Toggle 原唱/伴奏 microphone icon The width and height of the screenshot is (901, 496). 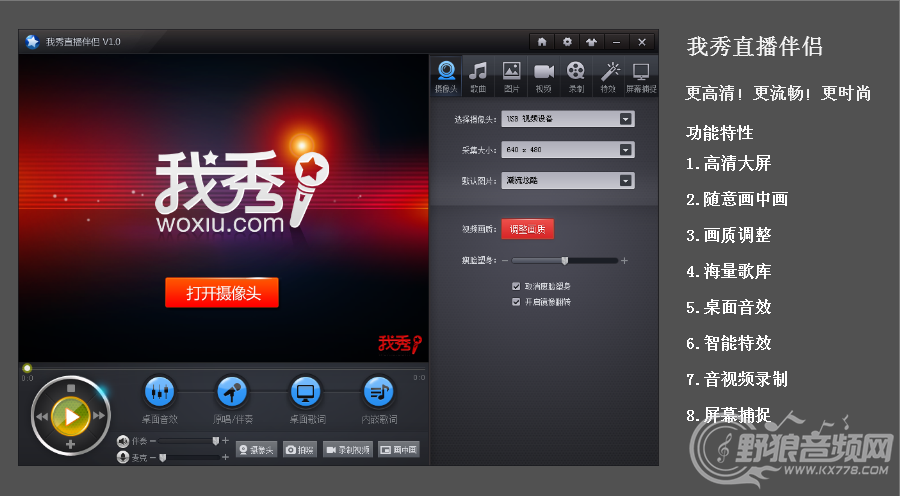232,392
